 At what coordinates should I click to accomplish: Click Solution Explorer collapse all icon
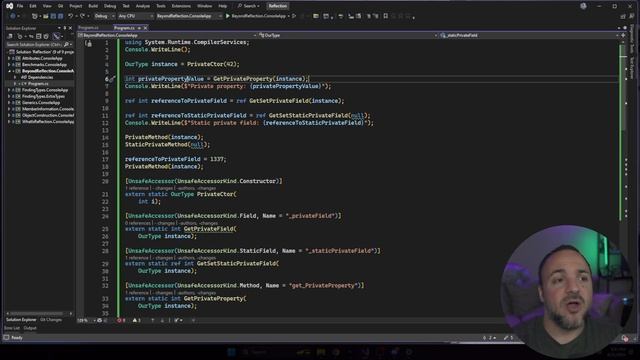click(38, 36)
